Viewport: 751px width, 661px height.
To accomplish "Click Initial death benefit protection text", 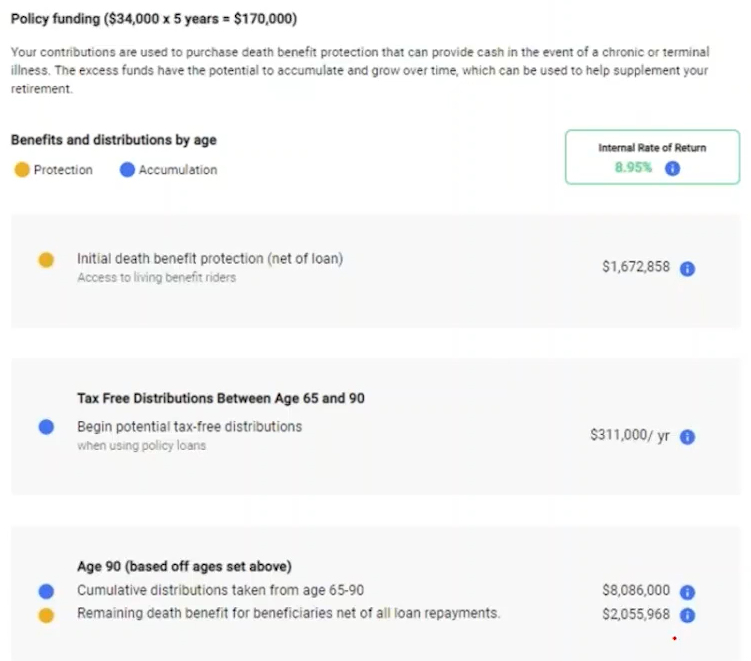I will [x=210, y=259].
